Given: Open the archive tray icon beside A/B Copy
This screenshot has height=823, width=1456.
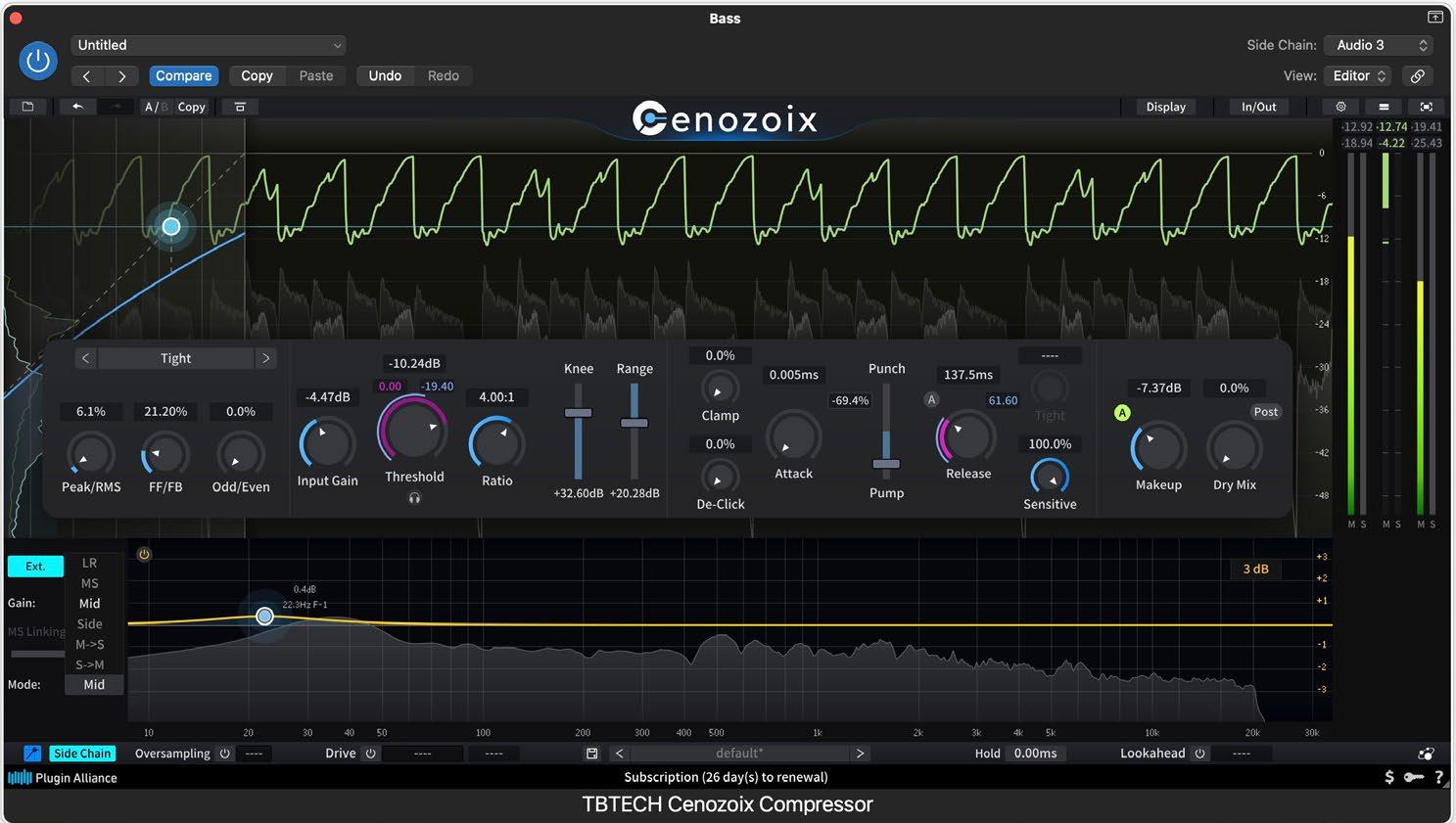Looking at the screenshot, I should click(x=240, y=107).
